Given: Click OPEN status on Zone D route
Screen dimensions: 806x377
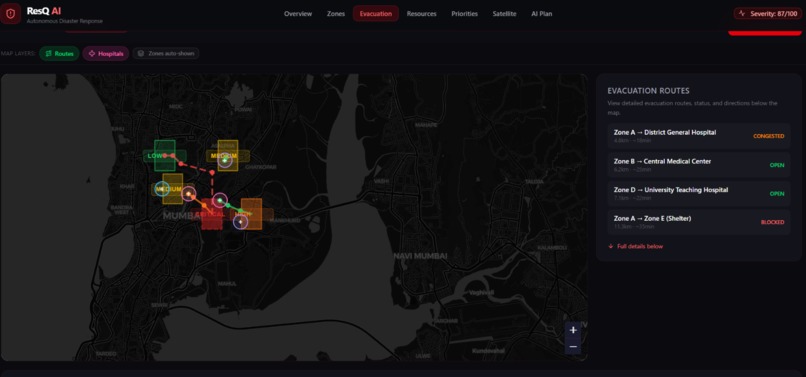Looking at the screenshot, I should click(777, 194).
